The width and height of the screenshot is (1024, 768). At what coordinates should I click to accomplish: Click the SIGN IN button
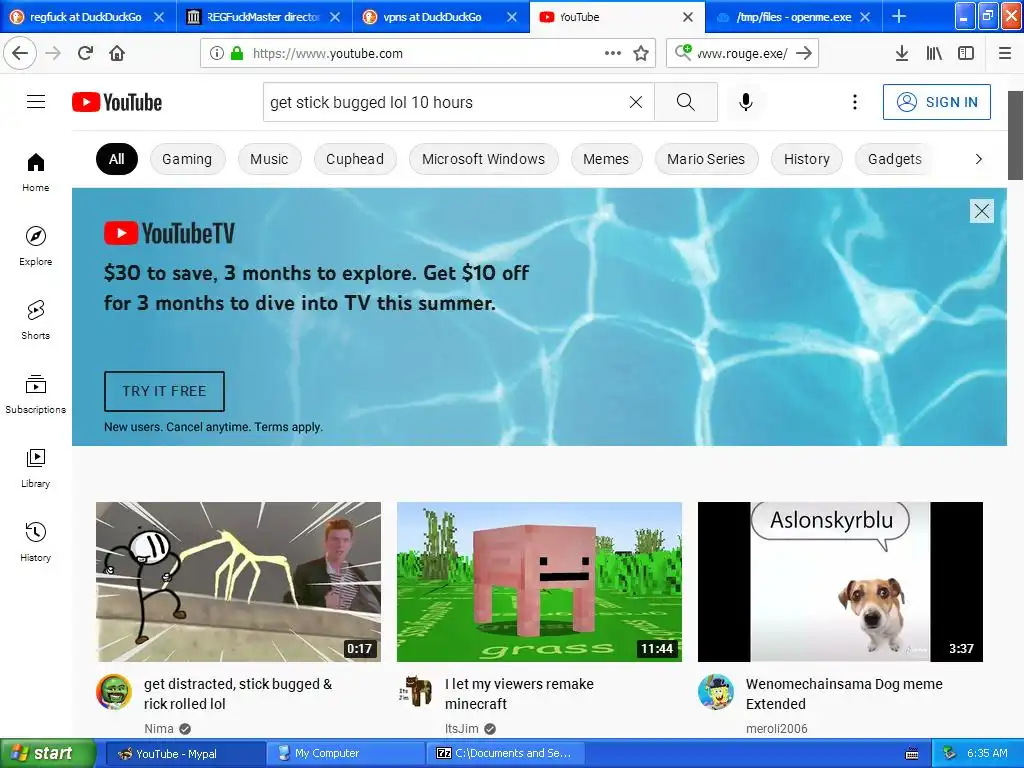[x=936, y=102]
